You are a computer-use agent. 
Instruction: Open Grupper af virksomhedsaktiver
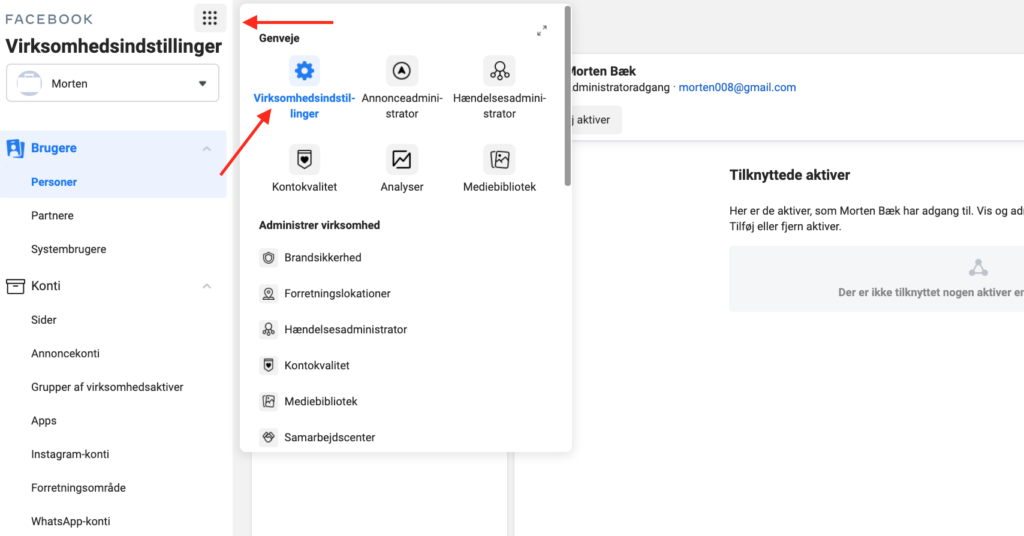(107, 387)
